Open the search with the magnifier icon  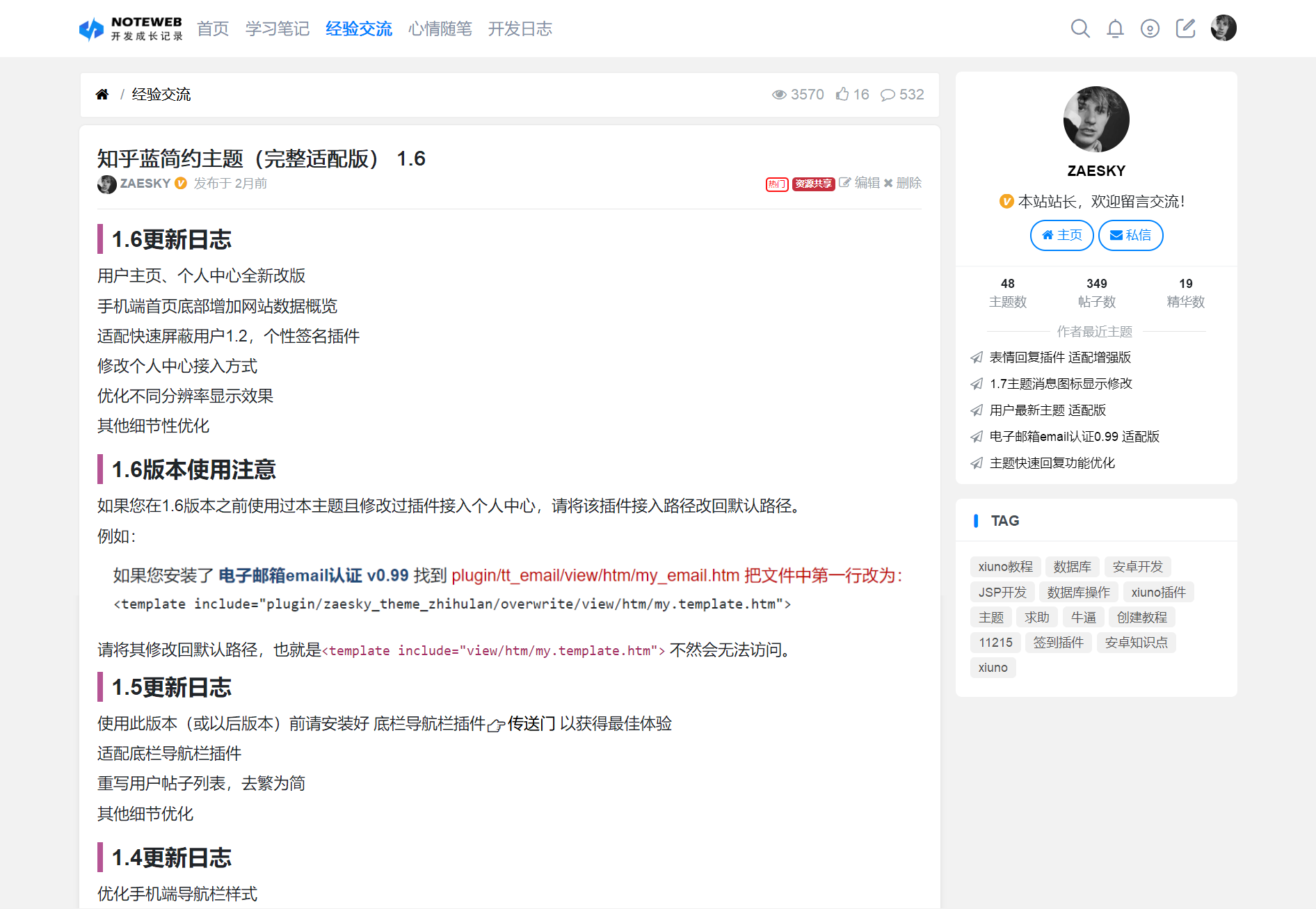tap(1080, 29)
